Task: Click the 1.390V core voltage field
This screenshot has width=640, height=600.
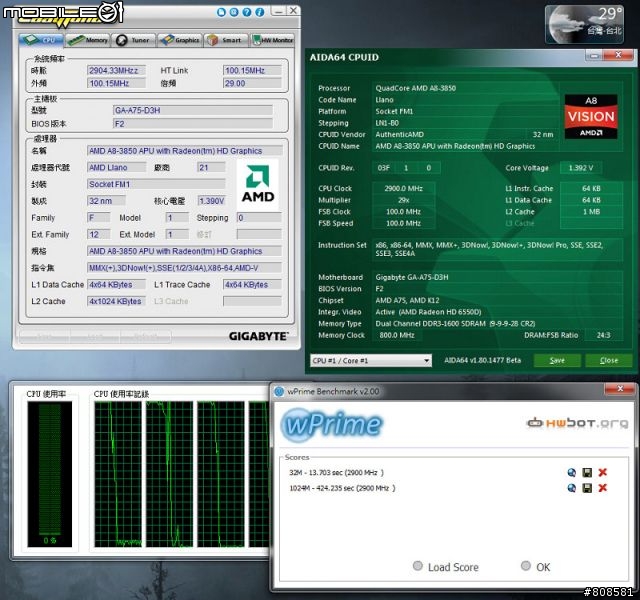Action: 211,201
